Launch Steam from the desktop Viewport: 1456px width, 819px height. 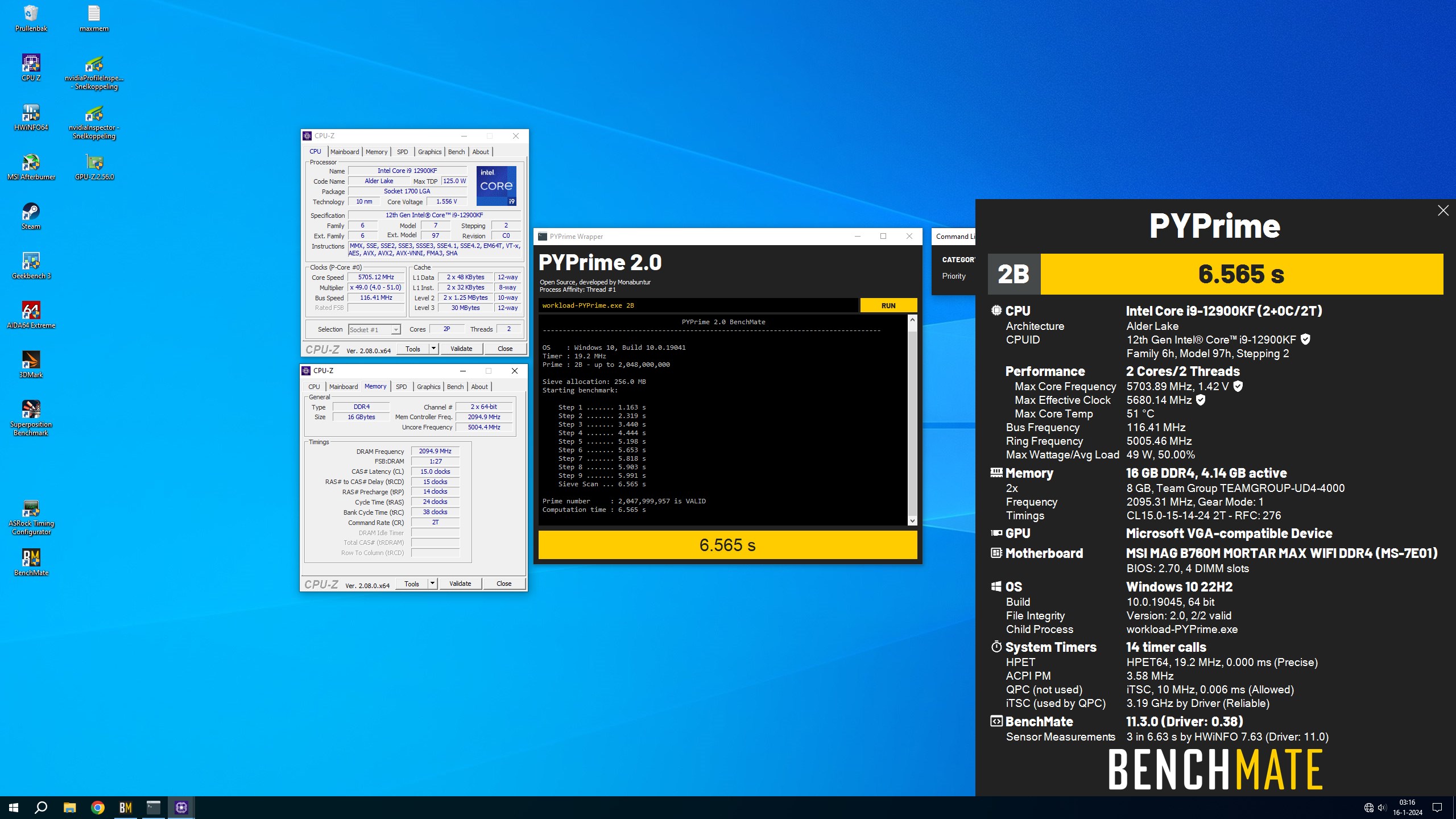31,216
